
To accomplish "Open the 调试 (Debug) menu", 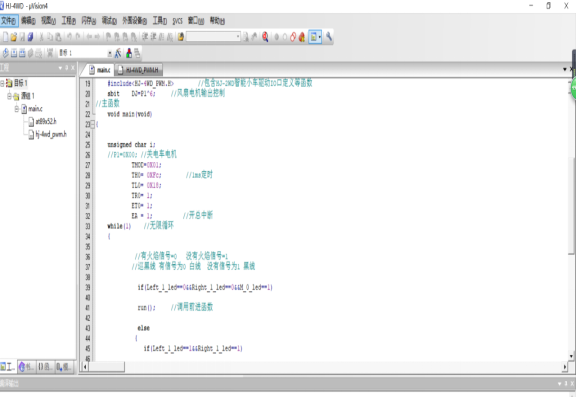I will tap(109, 21).
